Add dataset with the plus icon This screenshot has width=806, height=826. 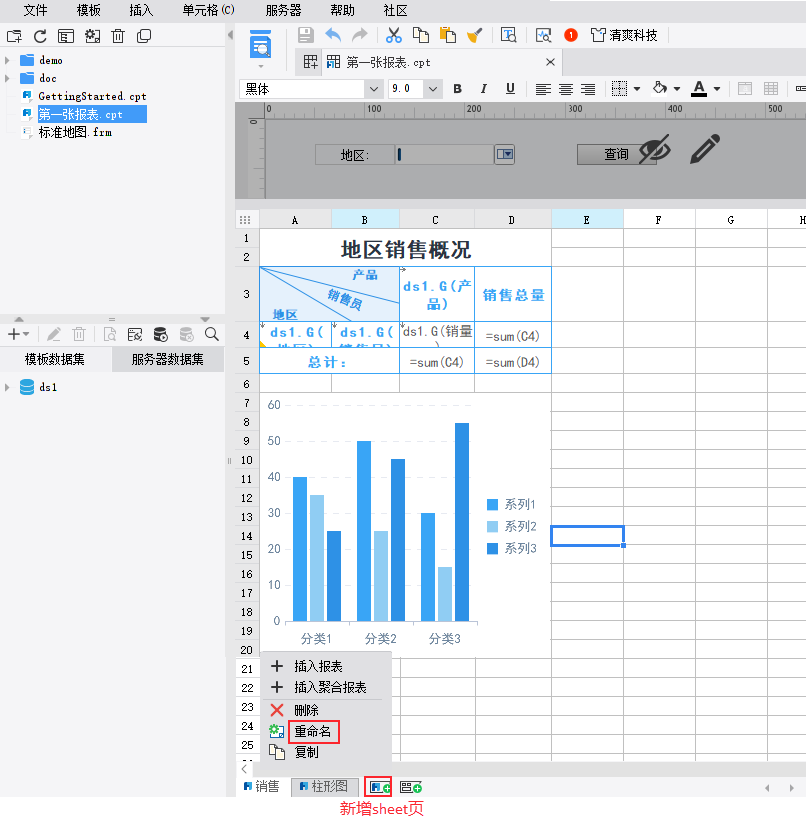(14, 334)
